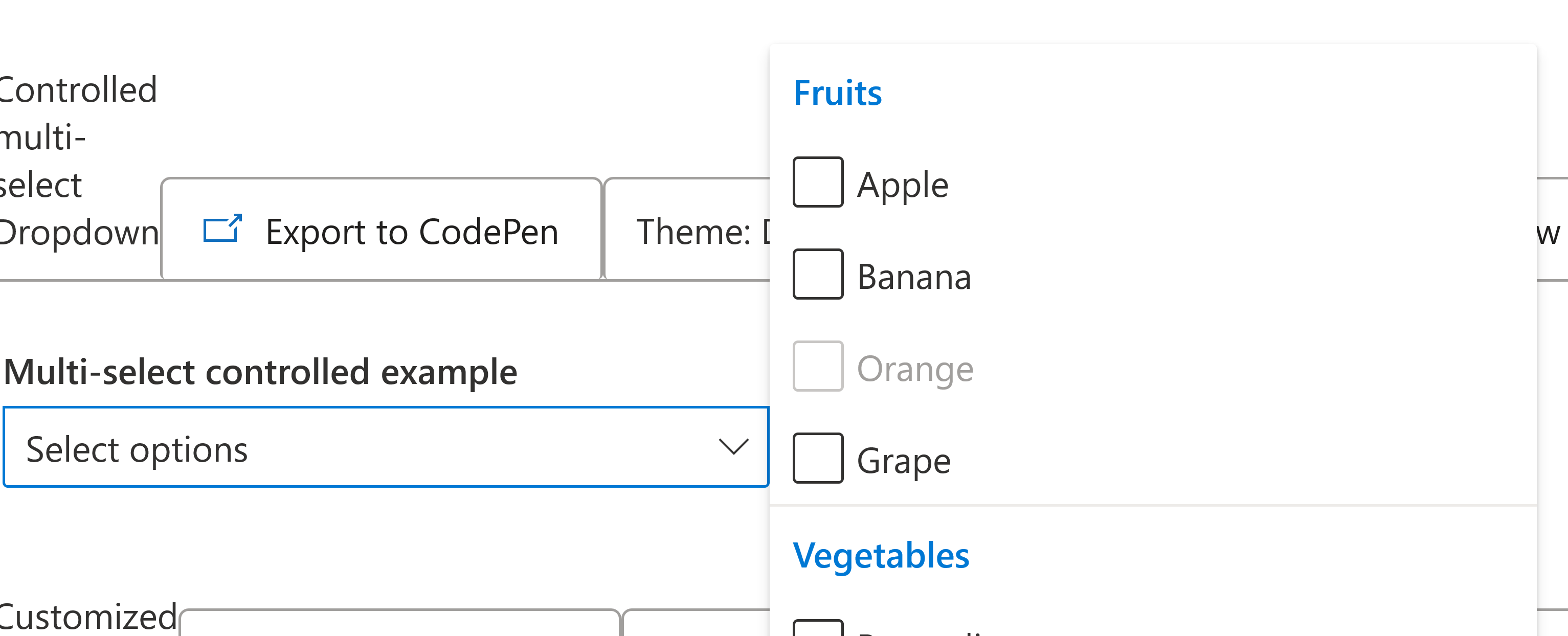Check the Apple checkbox
This screenshot has height=636, width=1568.
817,183
